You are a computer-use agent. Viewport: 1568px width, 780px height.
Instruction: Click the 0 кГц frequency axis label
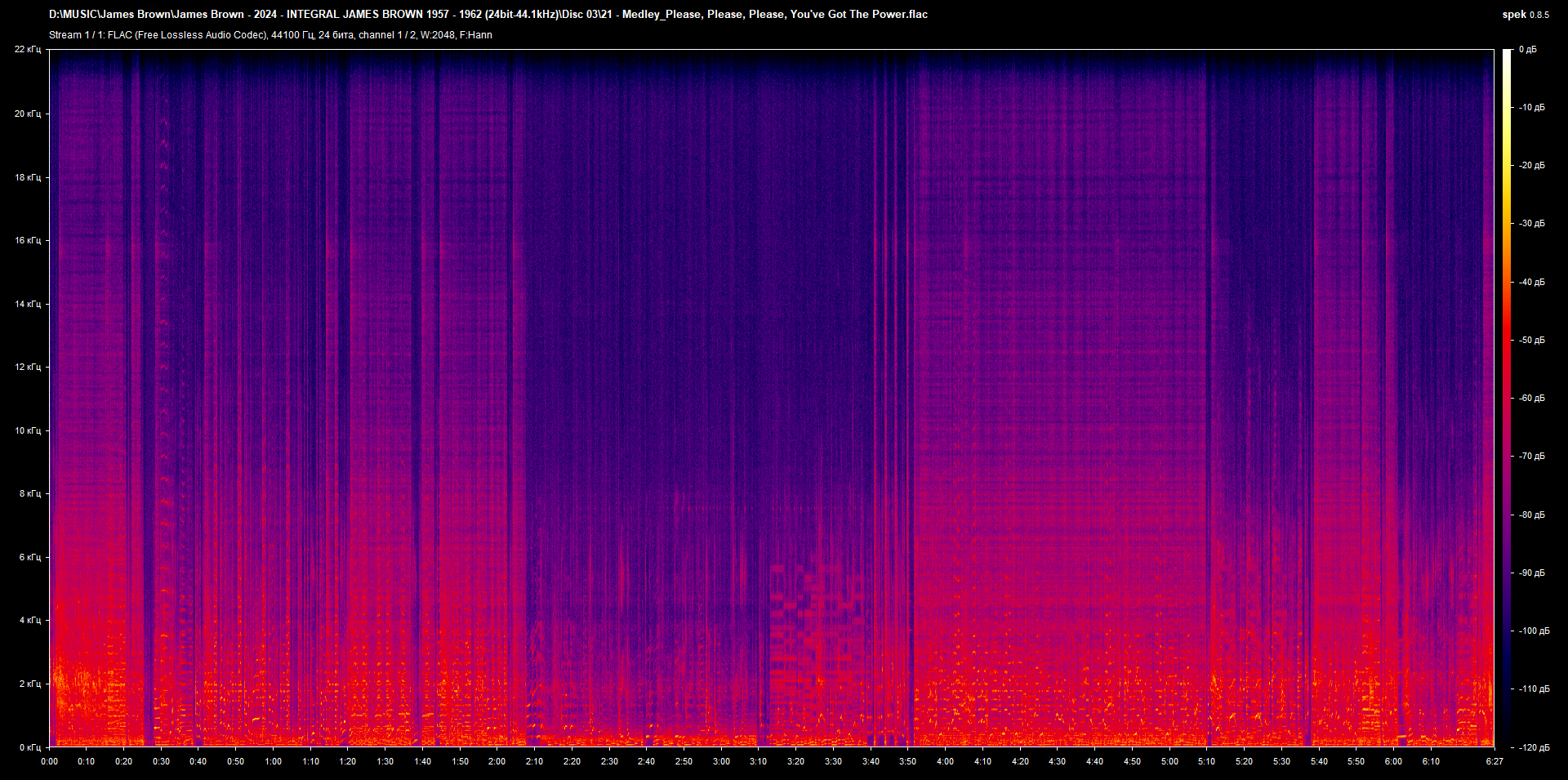(30, 747)
